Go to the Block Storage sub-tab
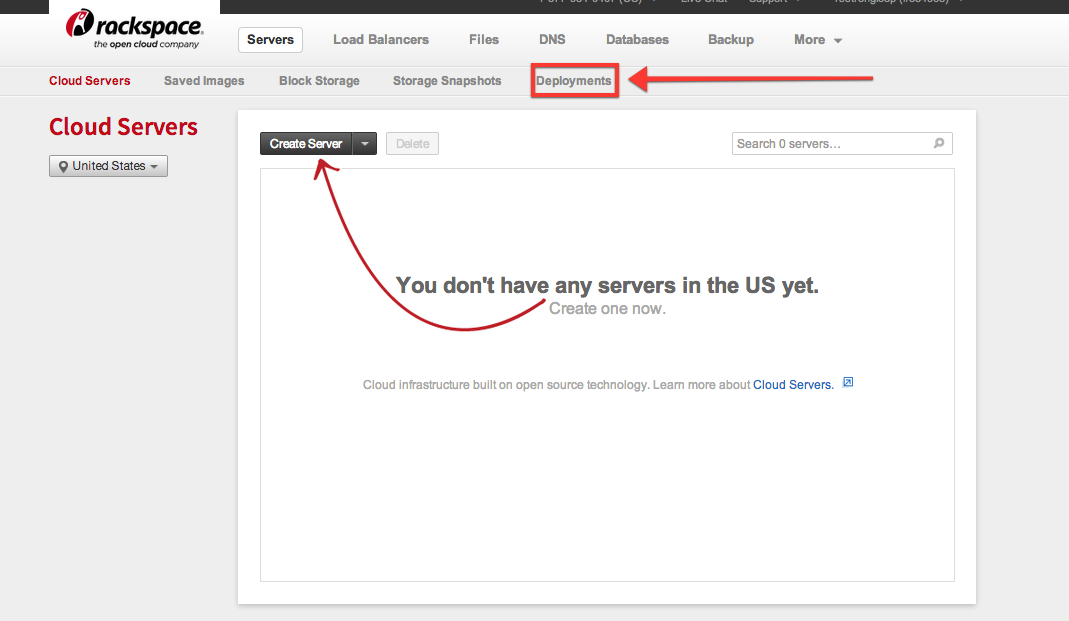This screenshot has width=1069, height=621. coord(319,80)
